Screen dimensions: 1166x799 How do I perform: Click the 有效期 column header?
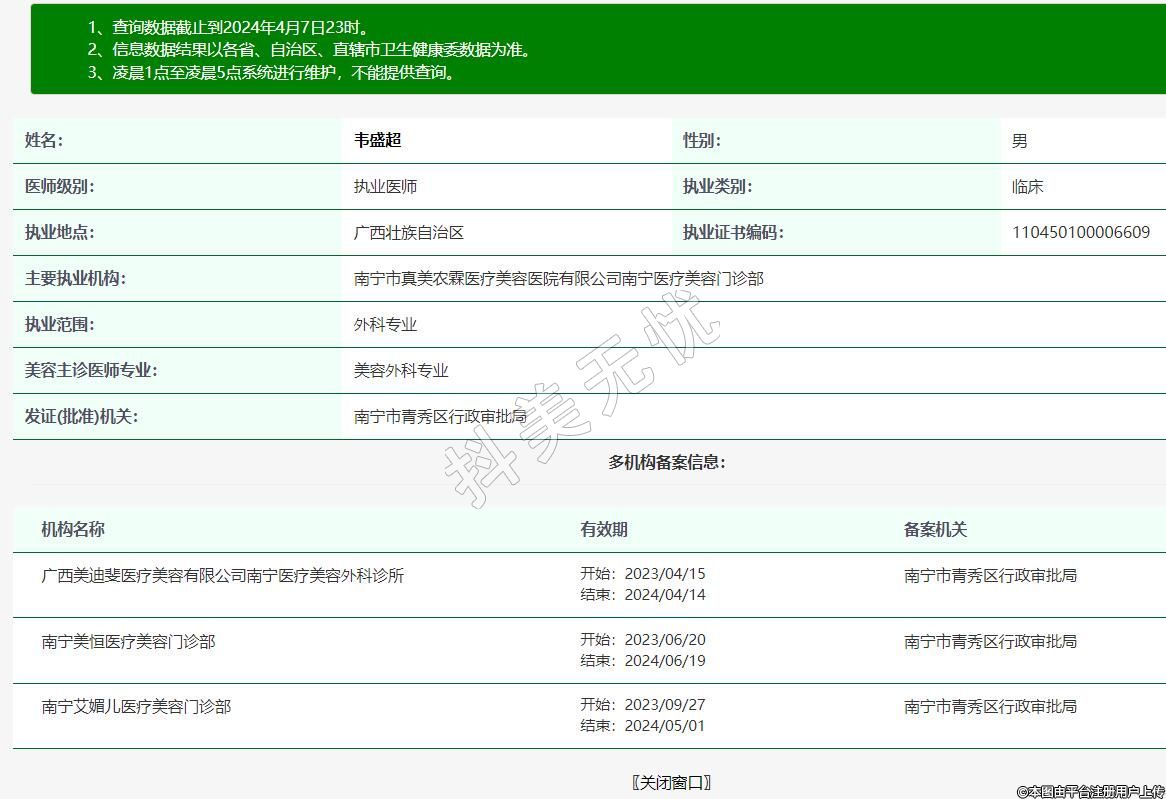pyautogui.click(x=604, y=530)
